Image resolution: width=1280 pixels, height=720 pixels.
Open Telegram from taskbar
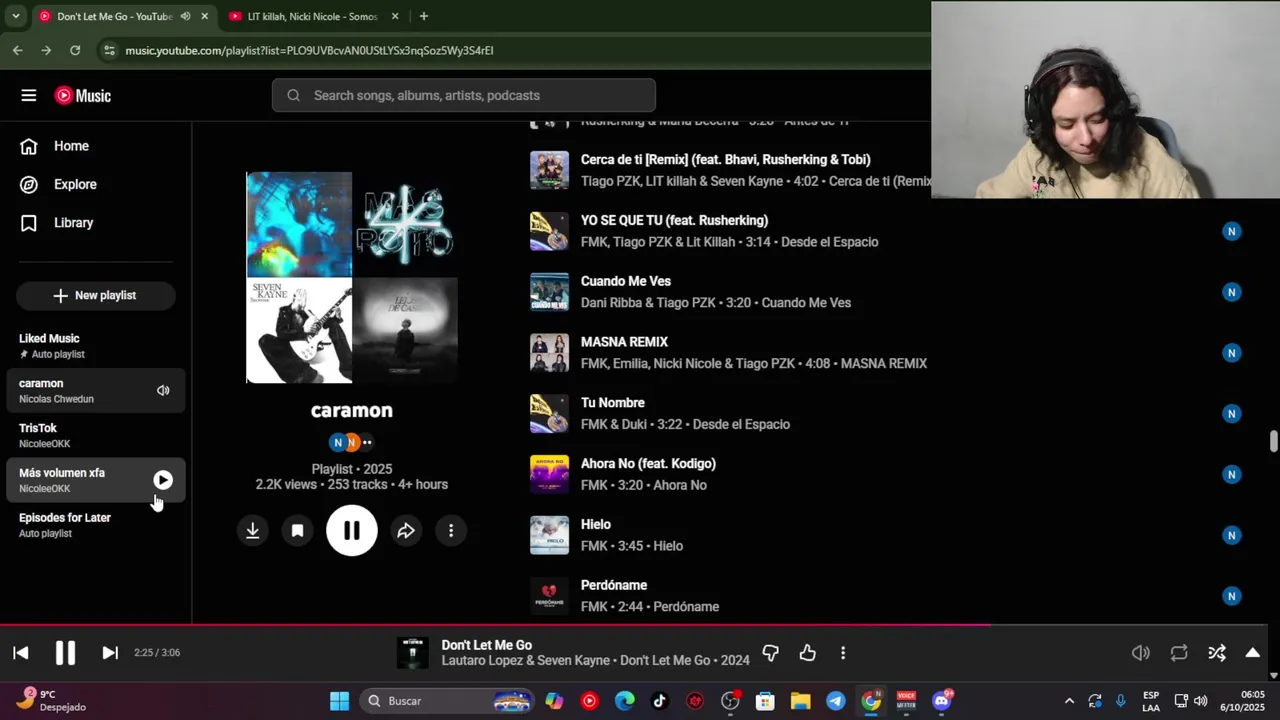point(836,701)
